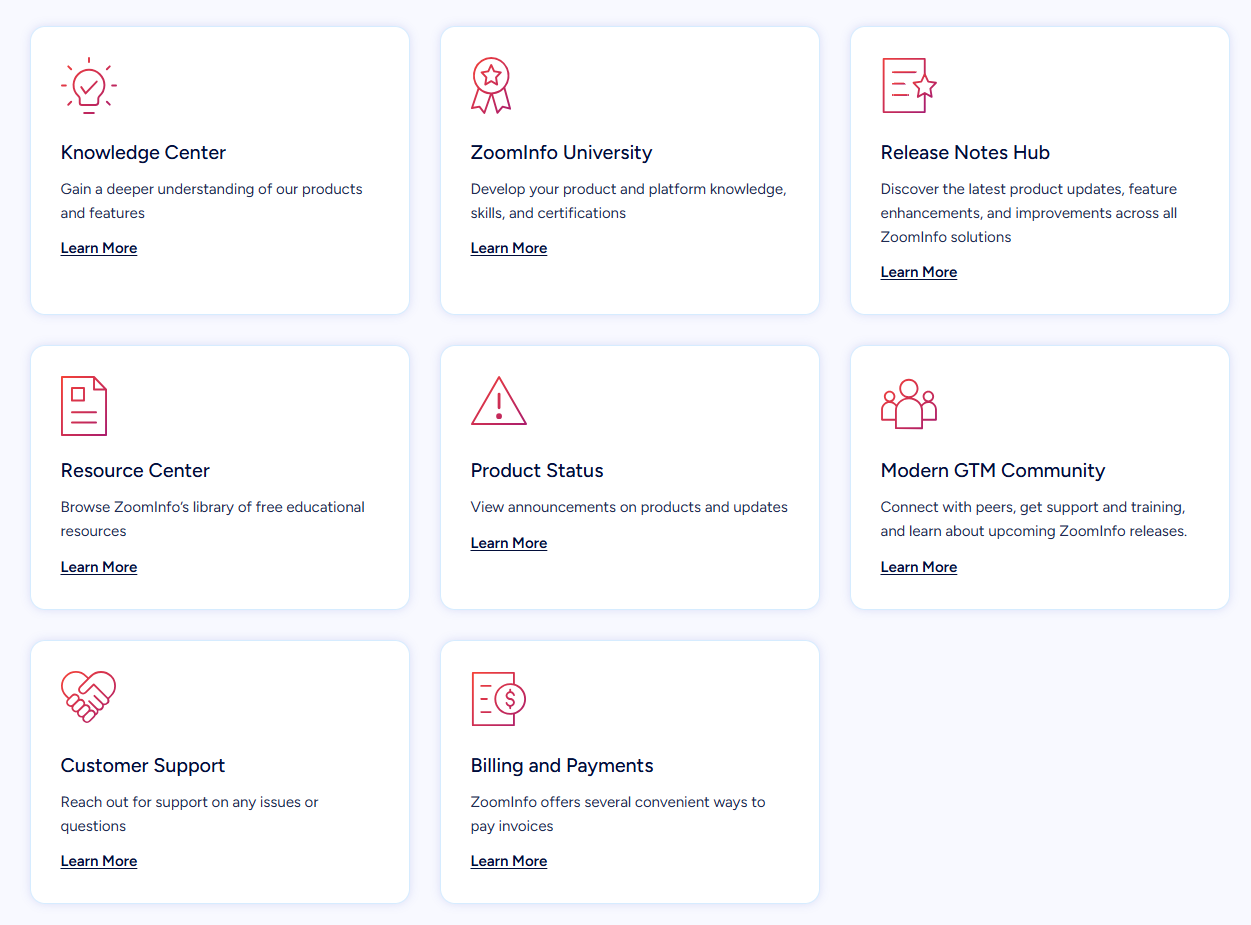Click the Billing and Payments invoice icon
This screenshot has width=1251, height=925.
(499, 698)
